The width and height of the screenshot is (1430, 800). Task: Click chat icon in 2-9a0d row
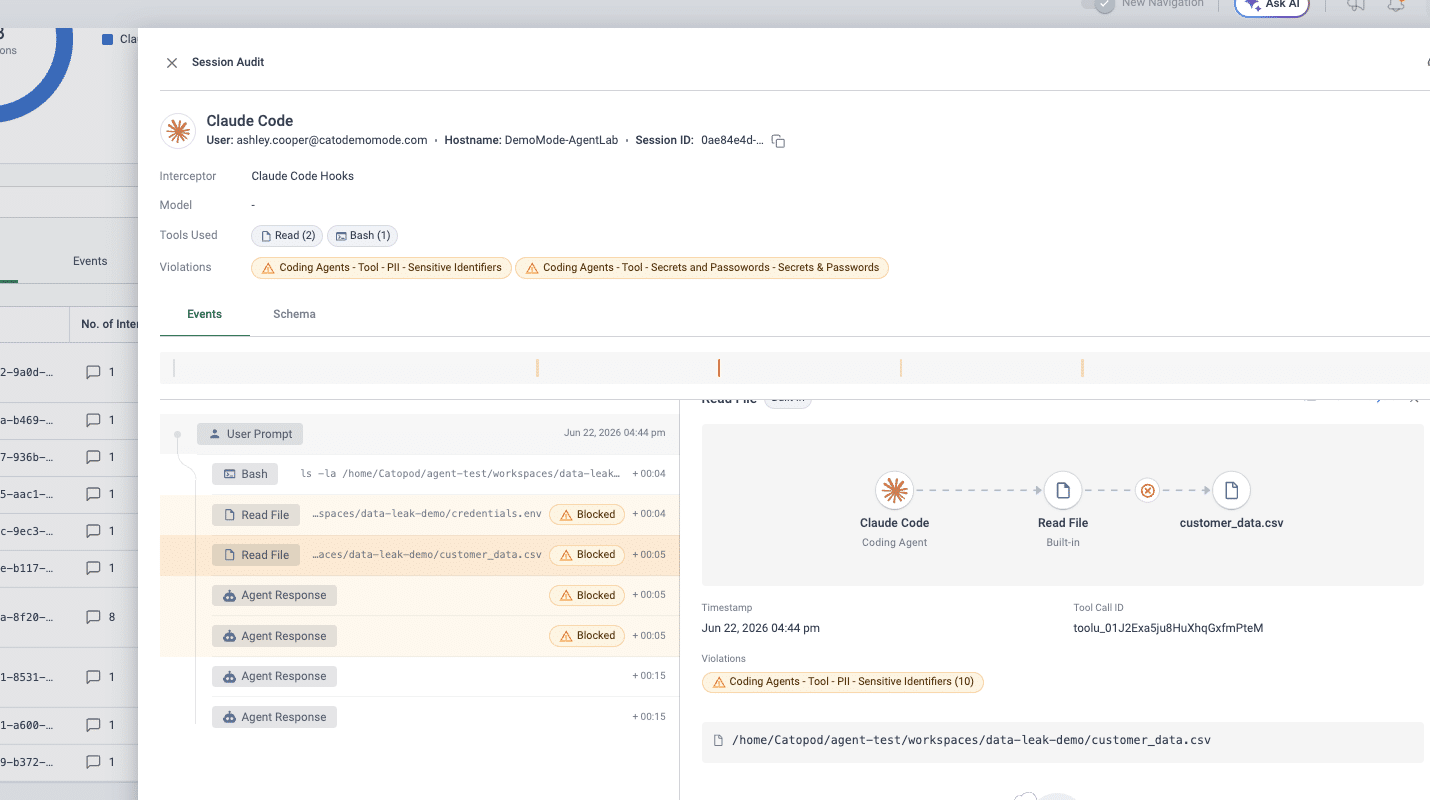click(x=93, y=372)
